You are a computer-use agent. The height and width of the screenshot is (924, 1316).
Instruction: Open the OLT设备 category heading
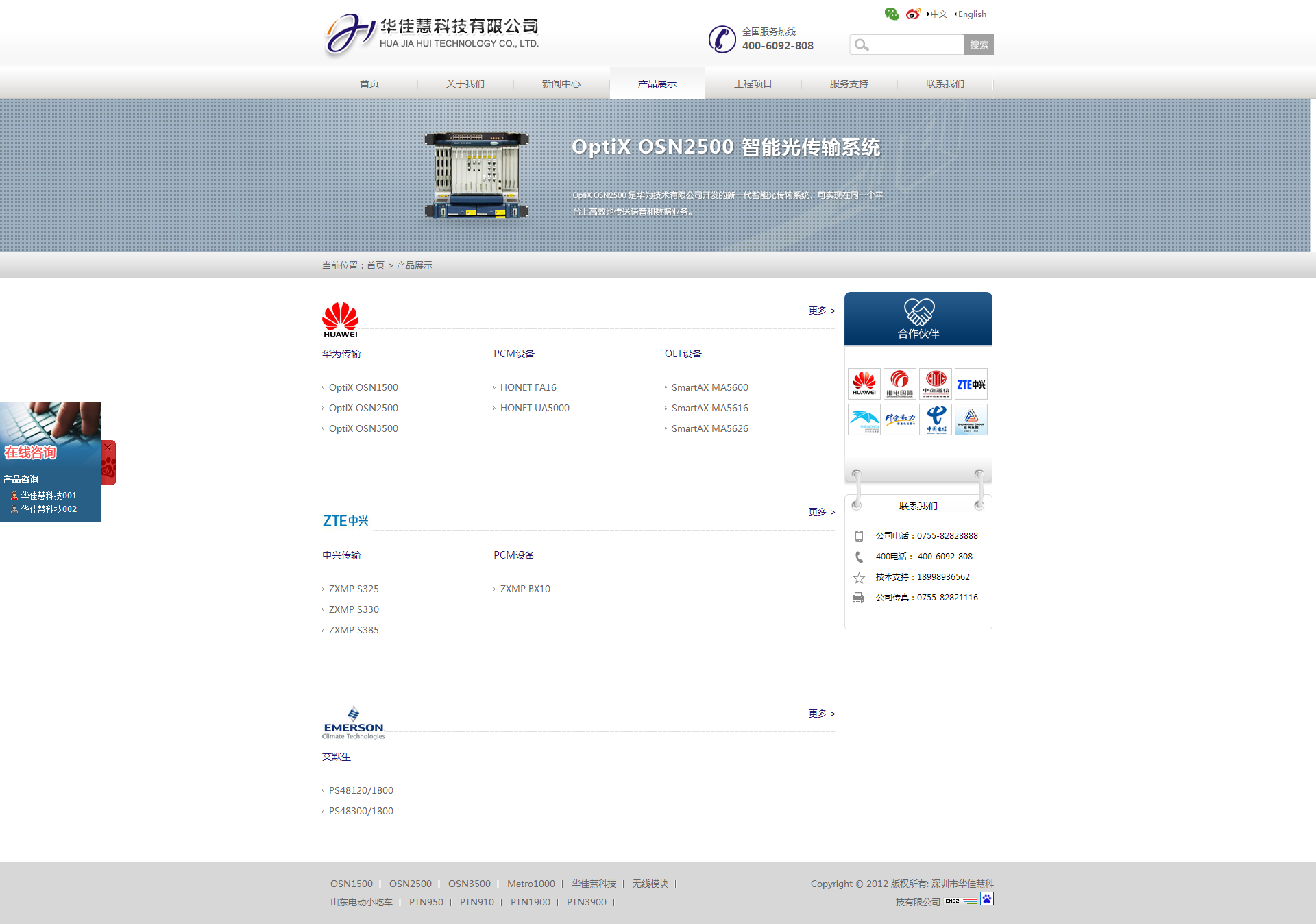pyautogui.click(x=683, y=354)
